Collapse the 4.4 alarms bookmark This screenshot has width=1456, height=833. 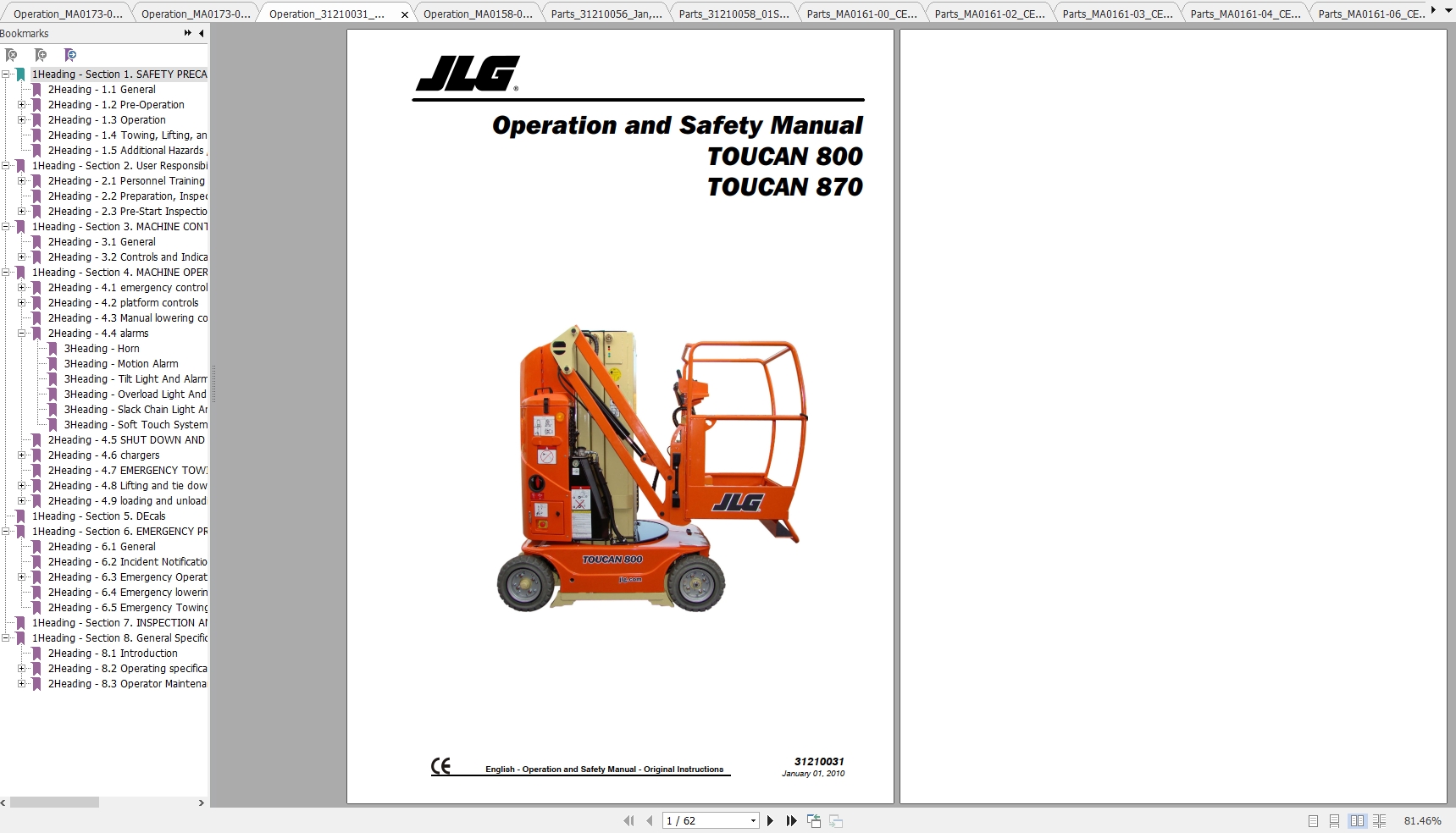coord(22,334)
